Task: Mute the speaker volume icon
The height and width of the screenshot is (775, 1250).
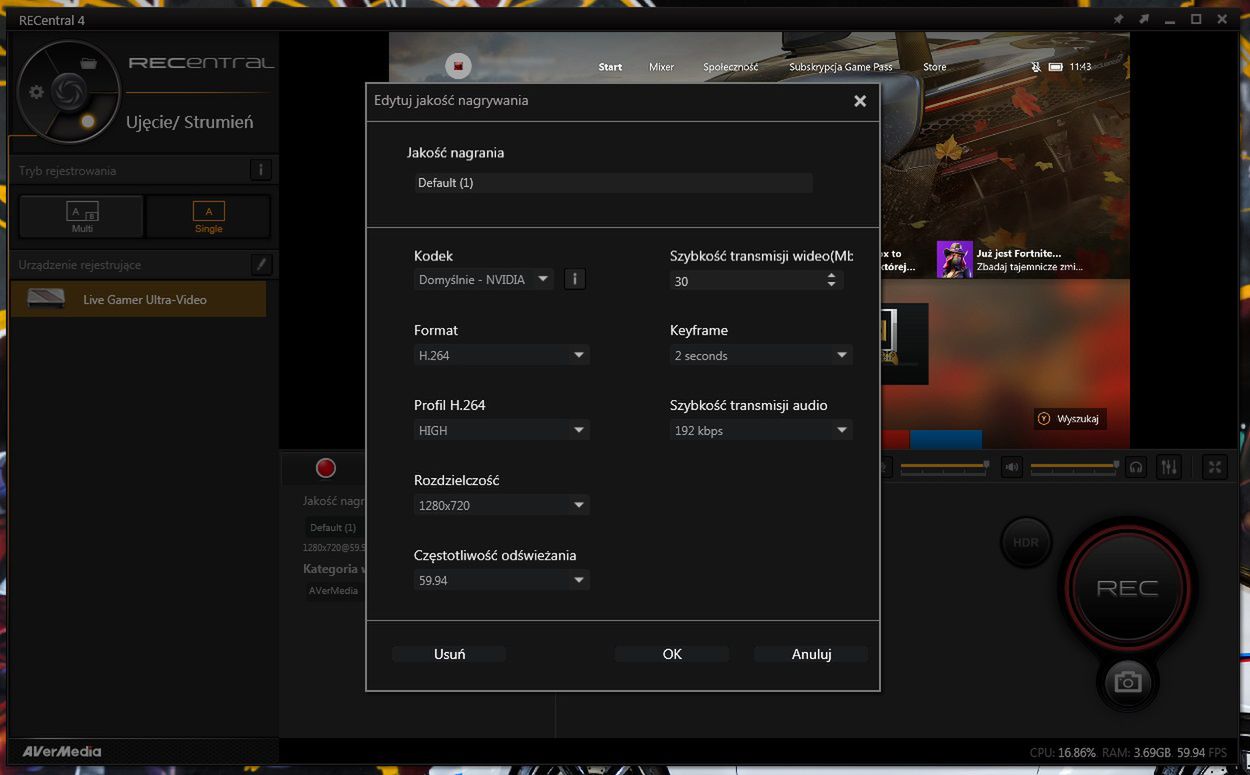Action: coord(1012,467)
